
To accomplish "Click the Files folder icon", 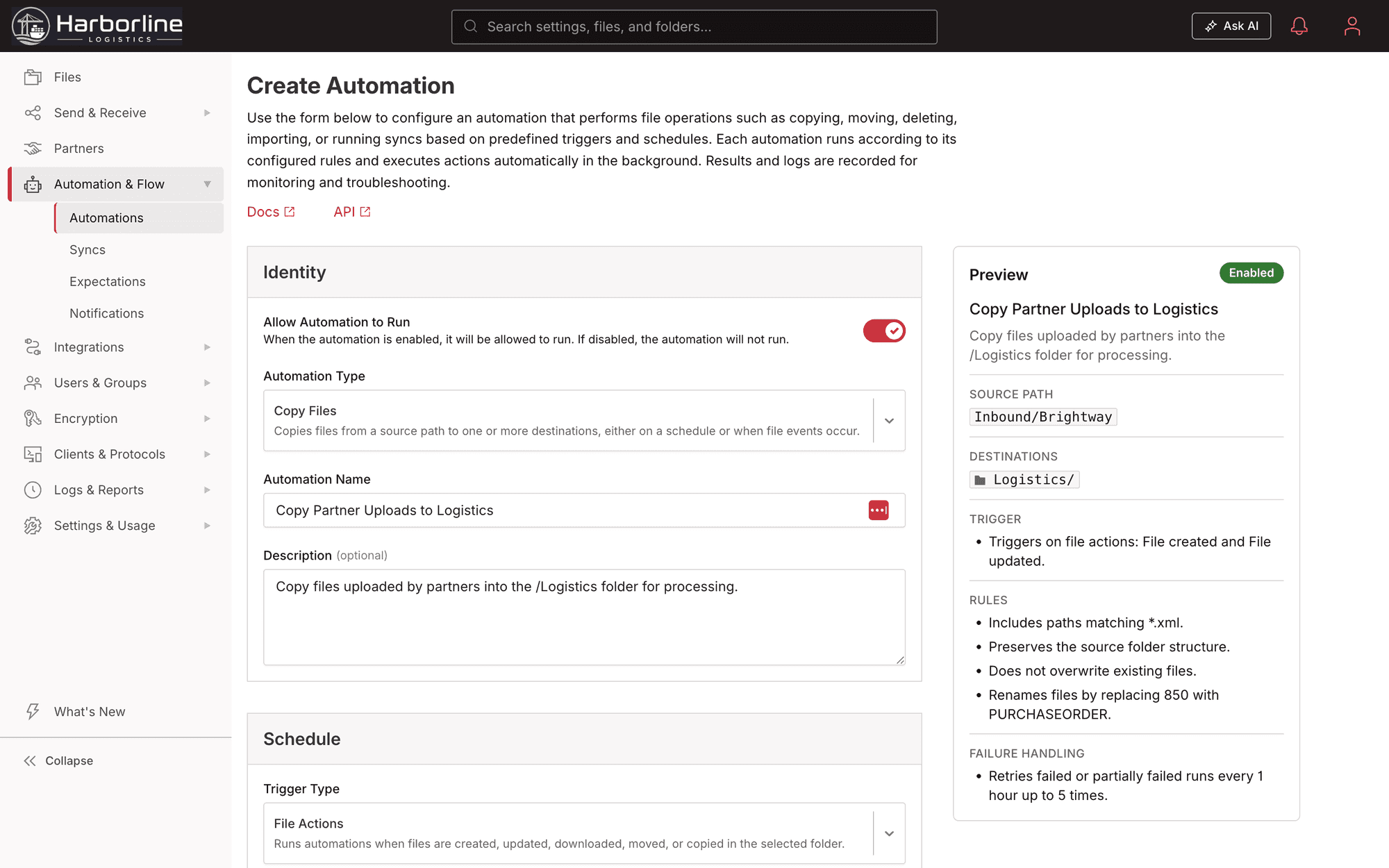I will (x=33, y=77).
